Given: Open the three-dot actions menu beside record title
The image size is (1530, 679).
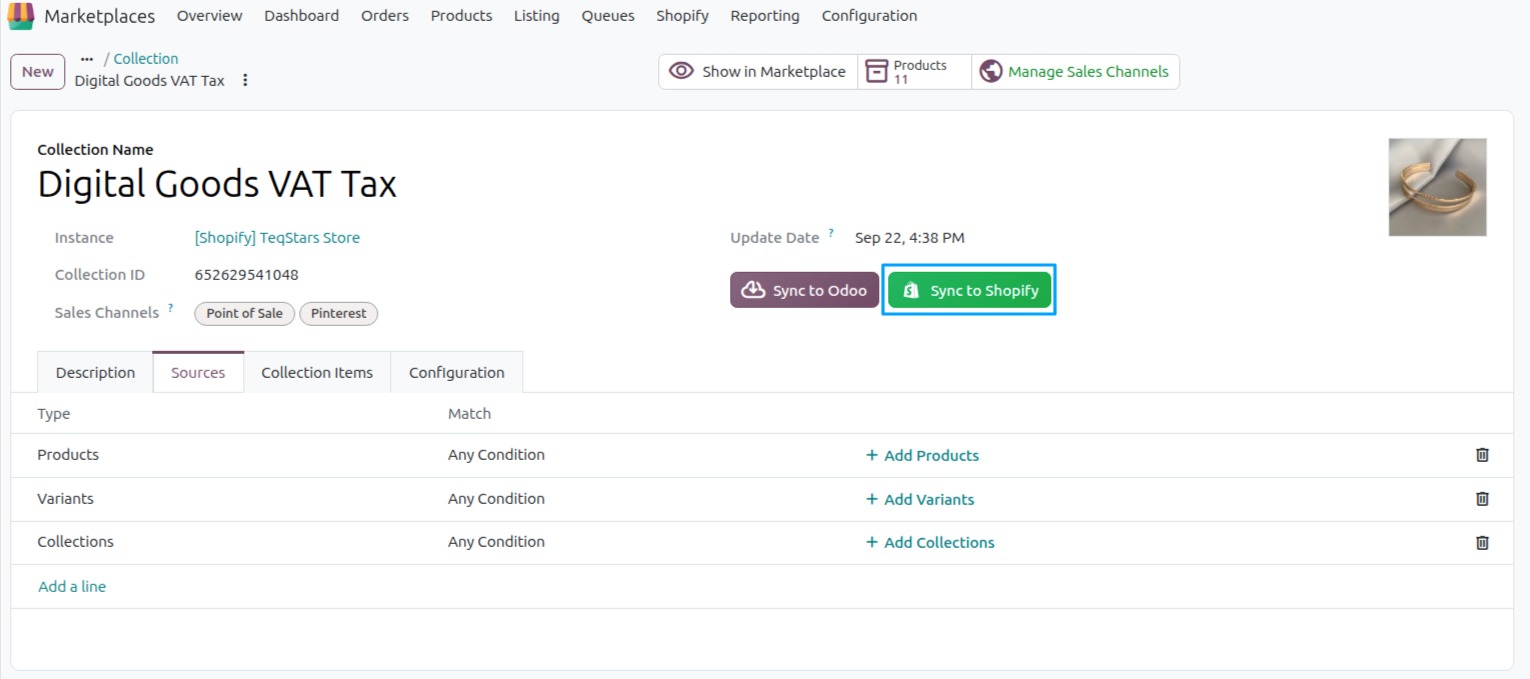Looking at the screenshot, I should point(245,80).
